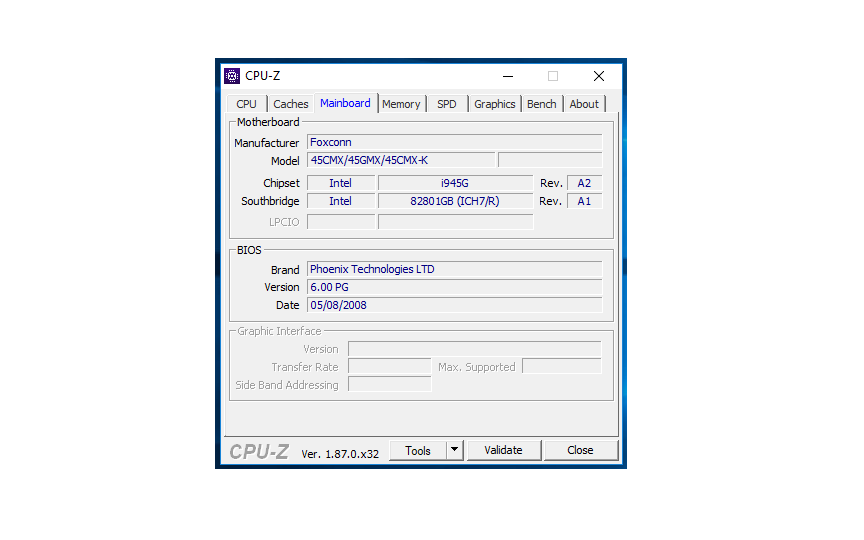The height and width of the screenshot is (540, 864).
Task: Click the CPU-Z title bar text
Action: point(263,76)
